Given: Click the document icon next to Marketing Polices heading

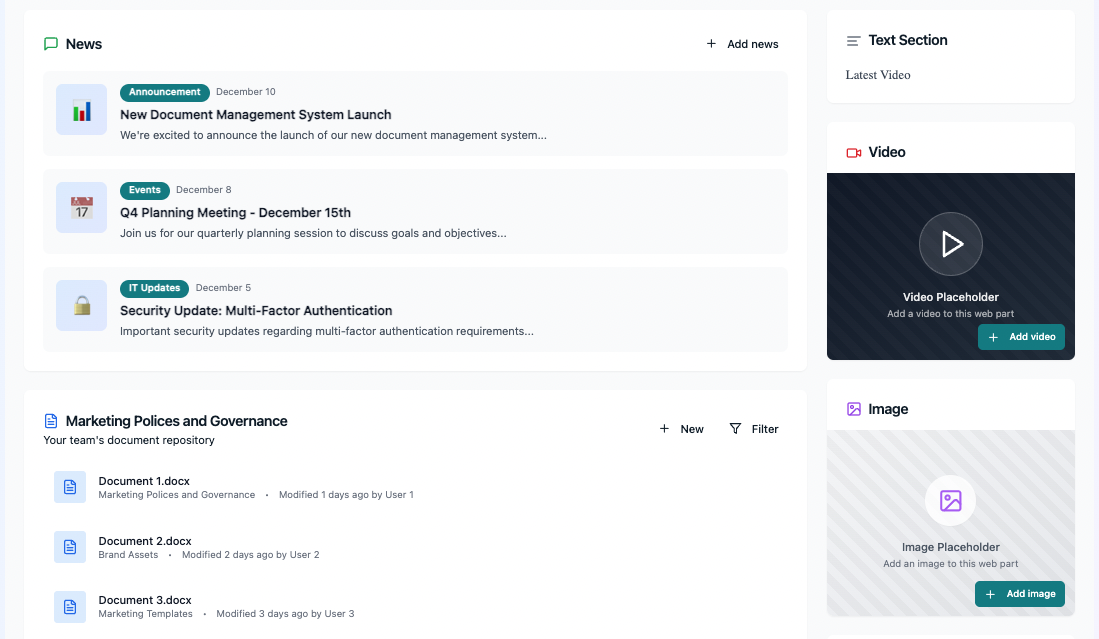Looking at the screenshot, I should click(x=49, y=421).
